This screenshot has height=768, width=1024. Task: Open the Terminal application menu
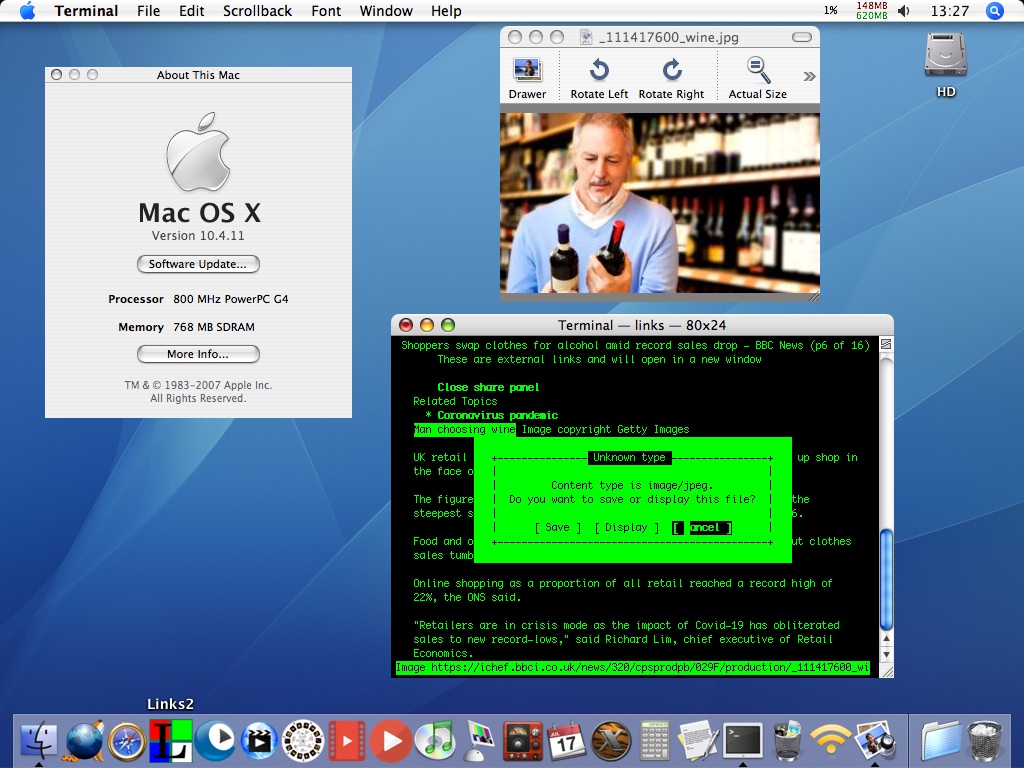click(86, 10)
